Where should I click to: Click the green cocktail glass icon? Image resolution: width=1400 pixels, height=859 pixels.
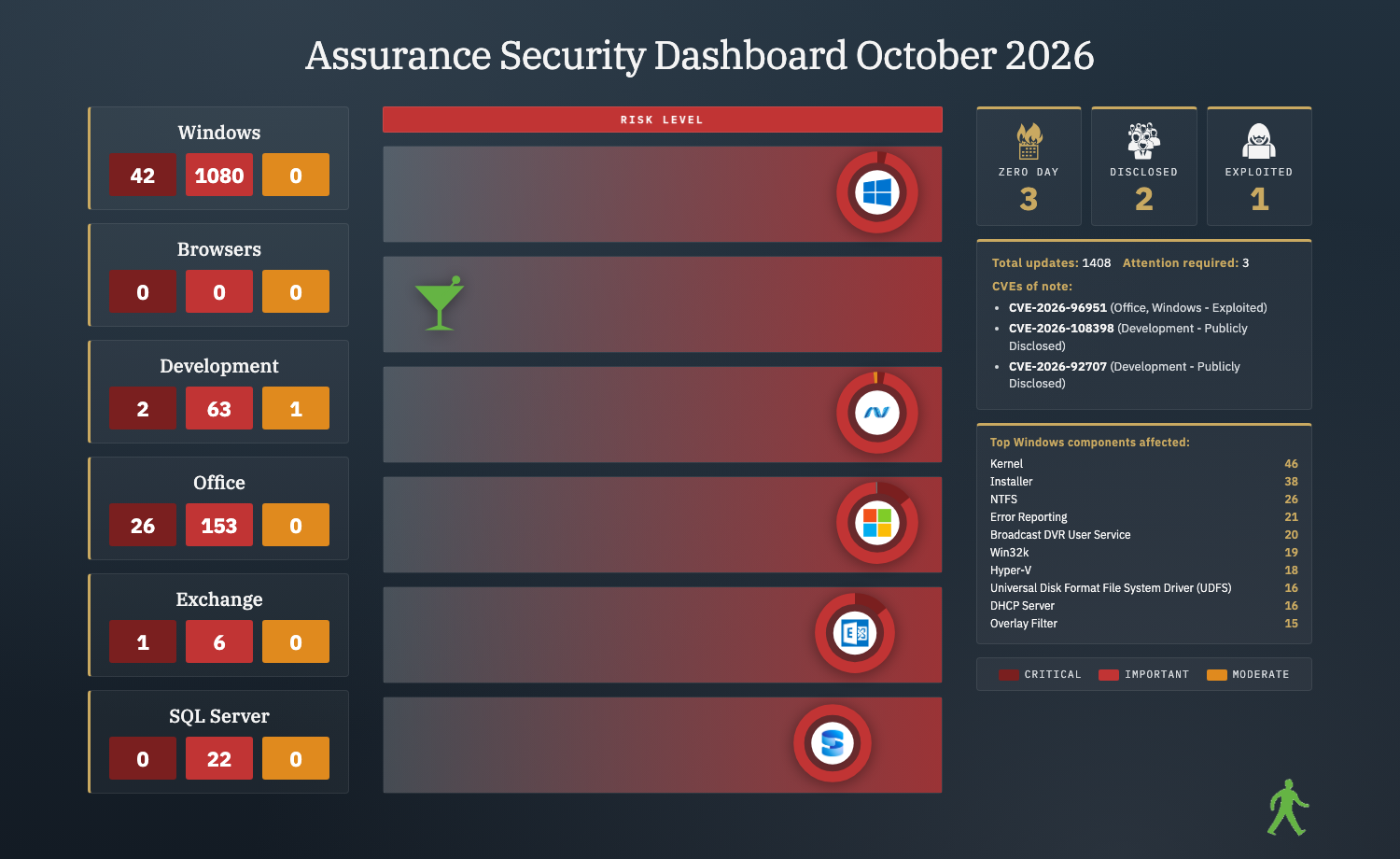[439, 303]
